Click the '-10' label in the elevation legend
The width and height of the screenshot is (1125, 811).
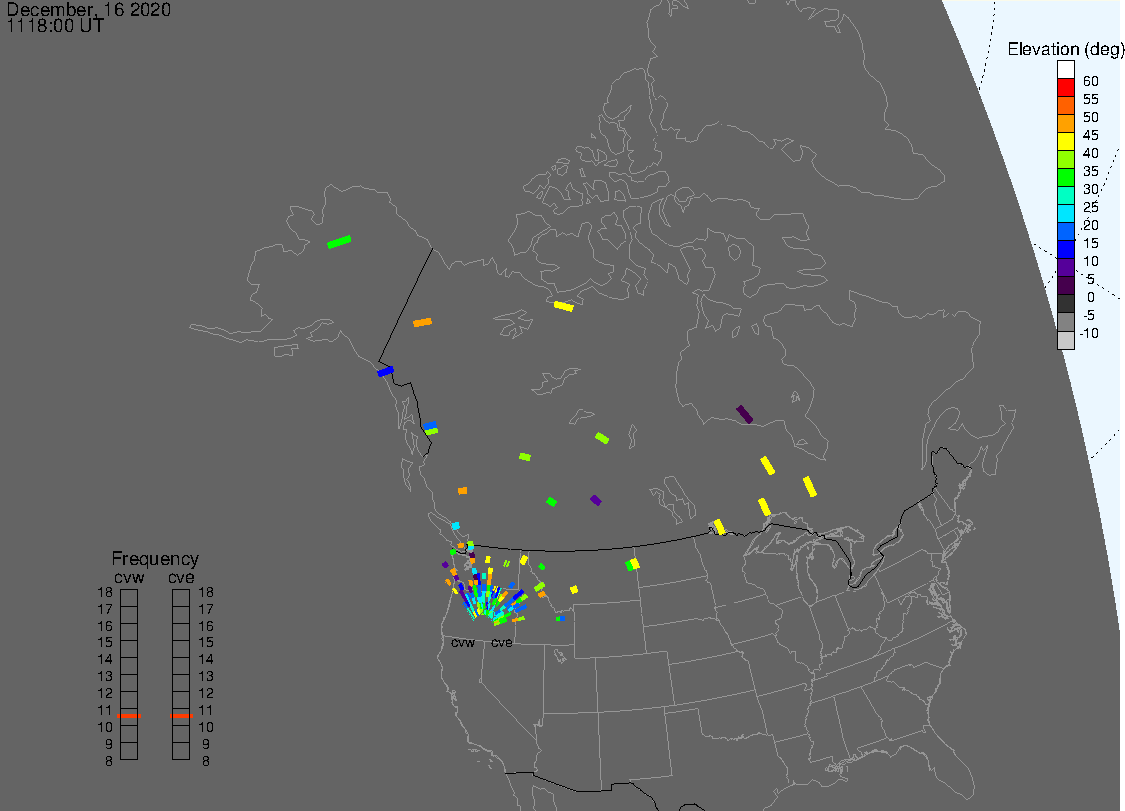tap(1089, 333)
